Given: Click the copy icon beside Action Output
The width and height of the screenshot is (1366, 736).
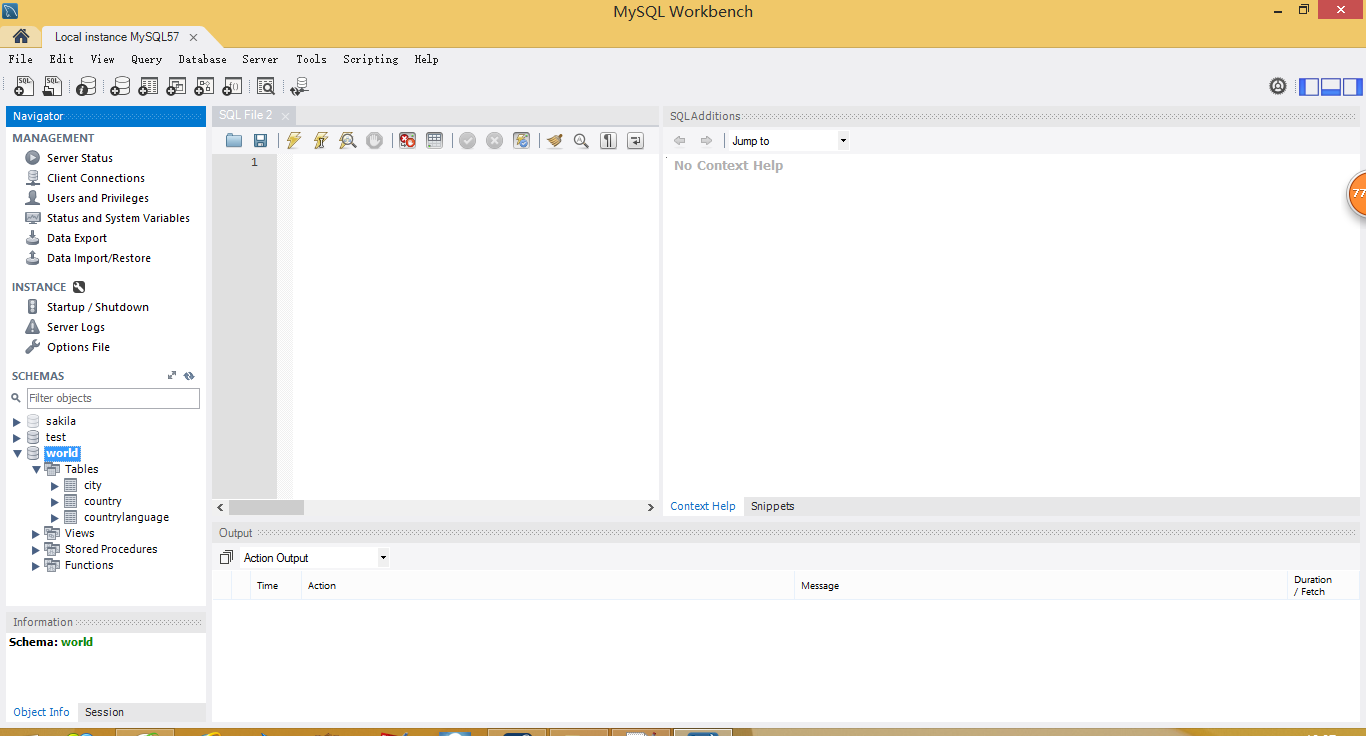Looking at the screenshot, I should click(226, 558).
